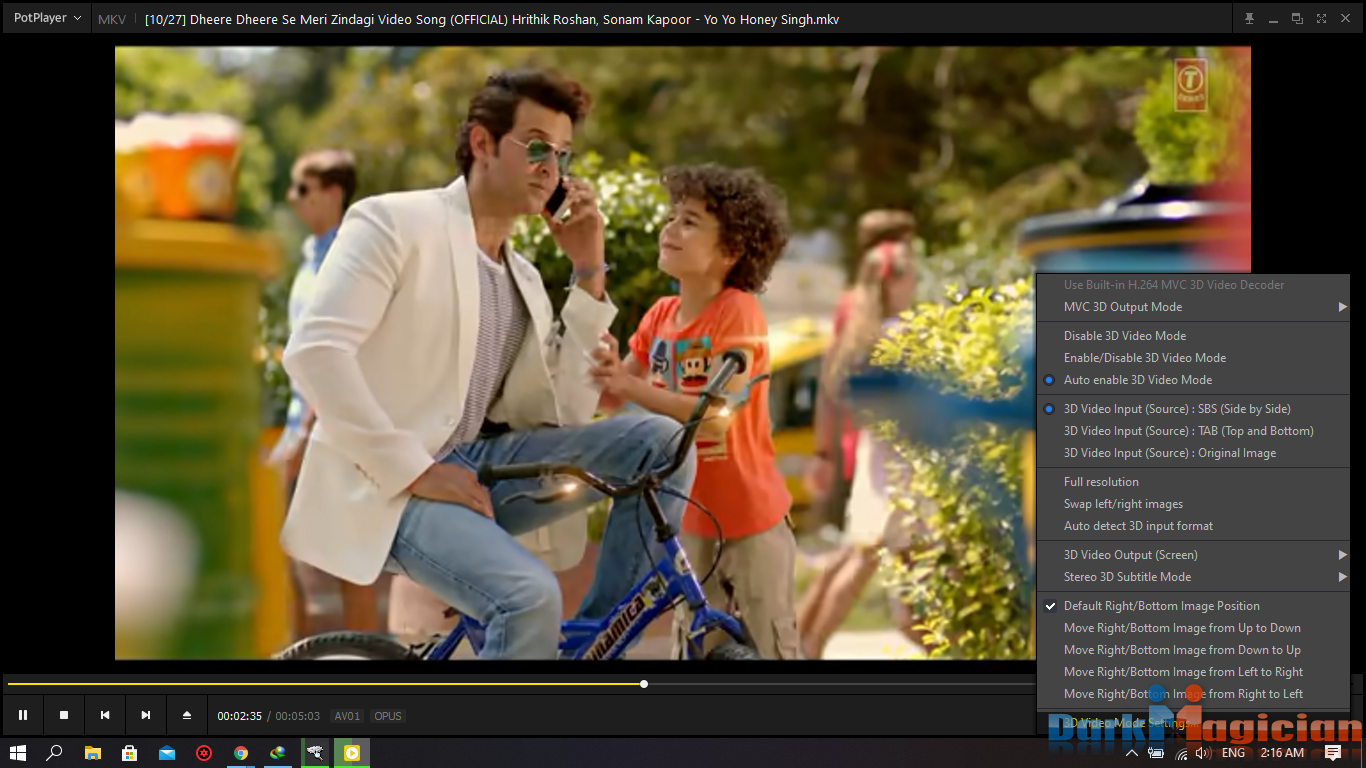This screenshot has width=1366, height=768.
Task: Expand the MVC 3D Output Mode submenu
Action: (1193, 307)
